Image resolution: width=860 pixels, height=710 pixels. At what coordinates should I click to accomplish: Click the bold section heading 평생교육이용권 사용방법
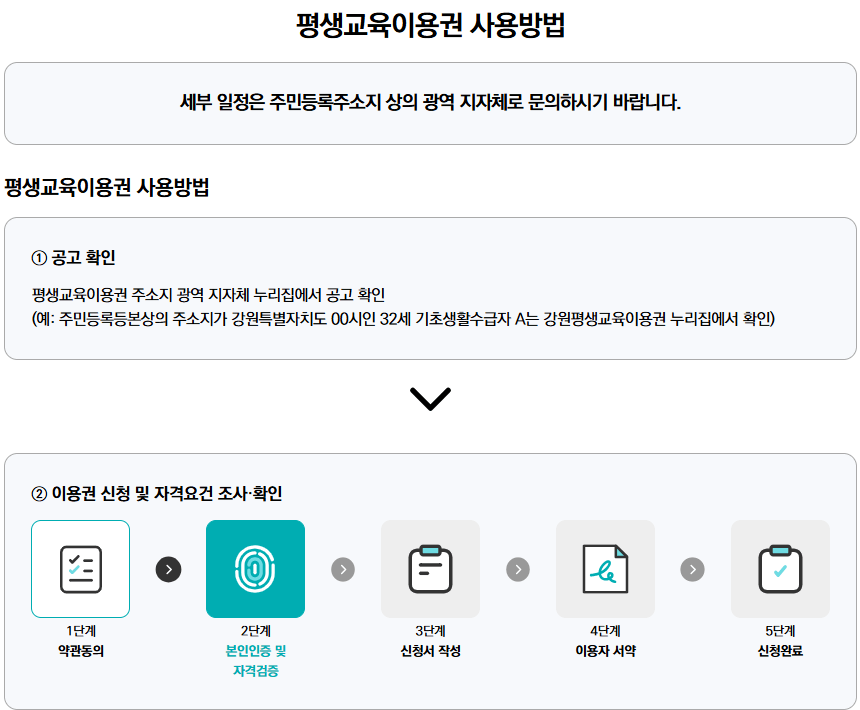[x=107, y=187]
